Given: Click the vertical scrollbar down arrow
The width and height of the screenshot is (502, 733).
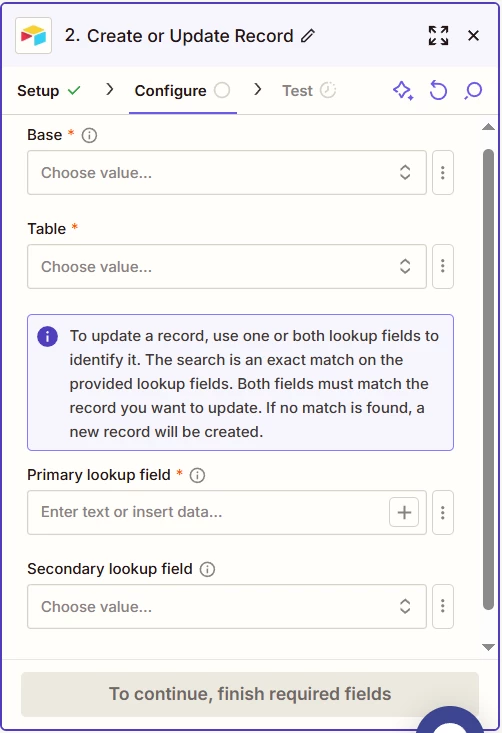Looking at the screenshot, I should [488, 647].
